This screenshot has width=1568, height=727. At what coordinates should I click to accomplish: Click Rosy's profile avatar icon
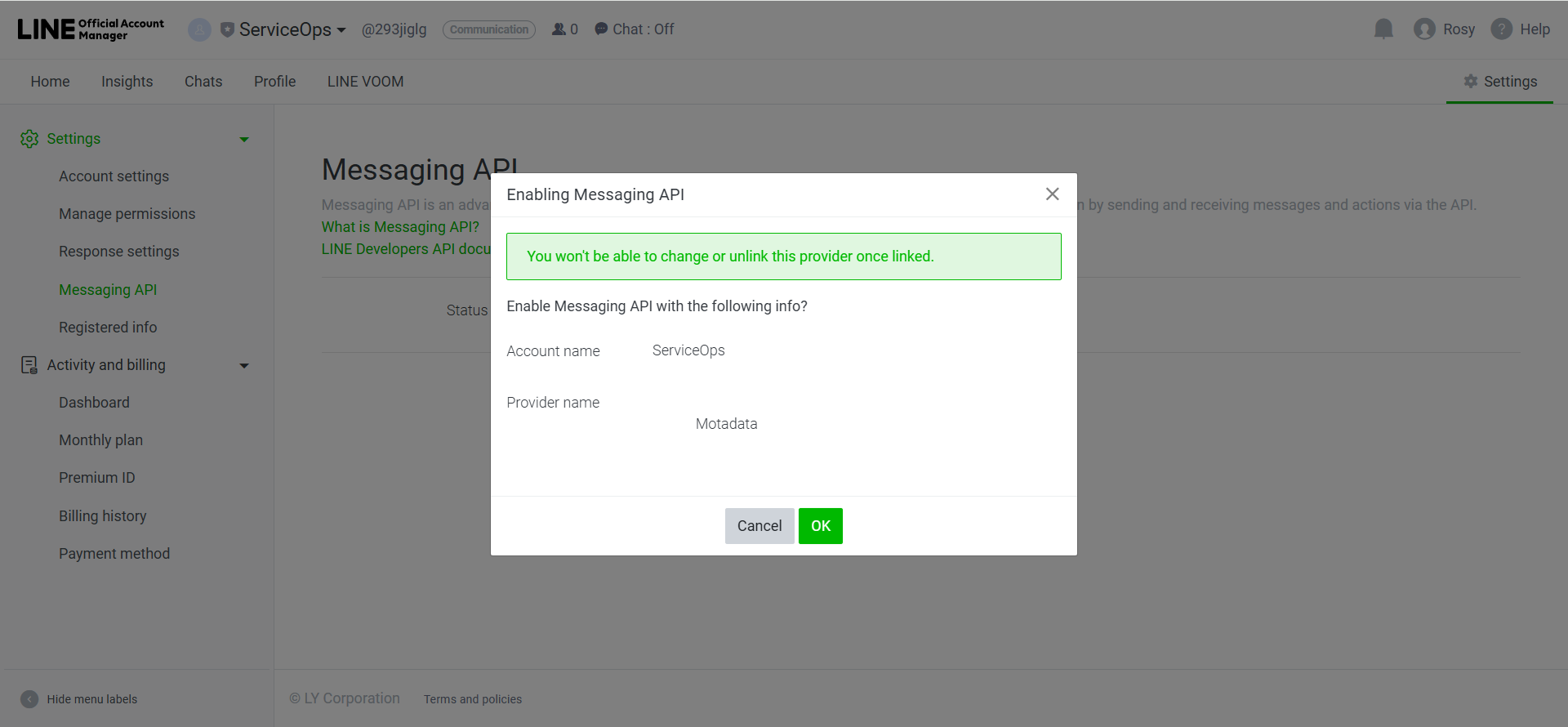[x=1424, y=29]
